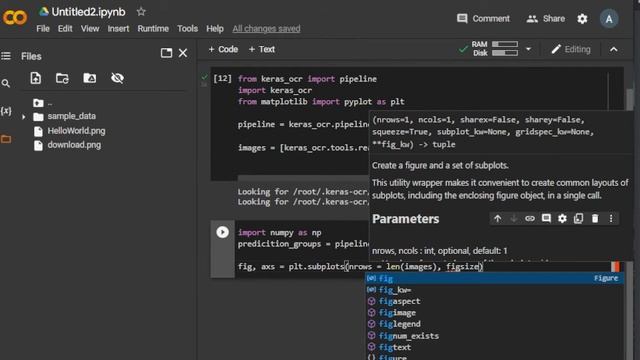Viewport: 640px width, 360px height.
Task: Open the runtime connection dropdown arrow
Action: (x=528, y=49)
